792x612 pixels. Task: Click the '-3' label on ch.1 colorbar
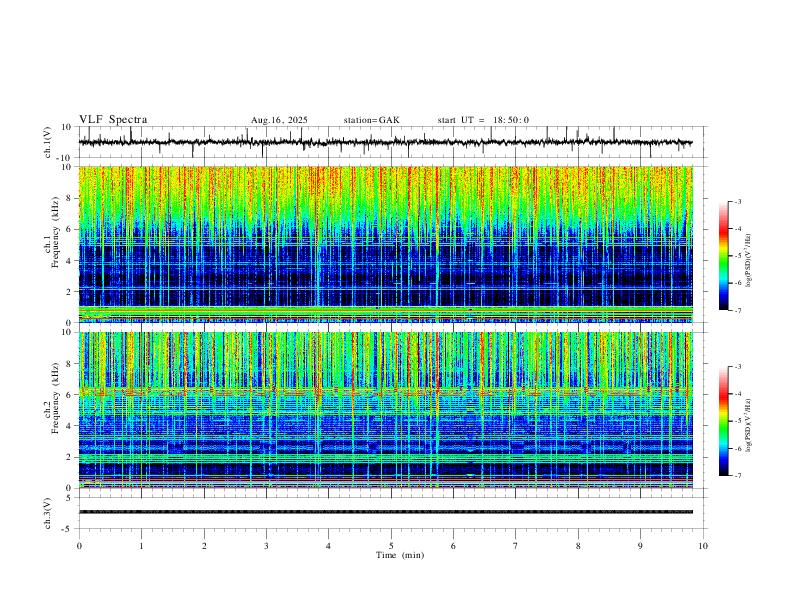(737, 201)
